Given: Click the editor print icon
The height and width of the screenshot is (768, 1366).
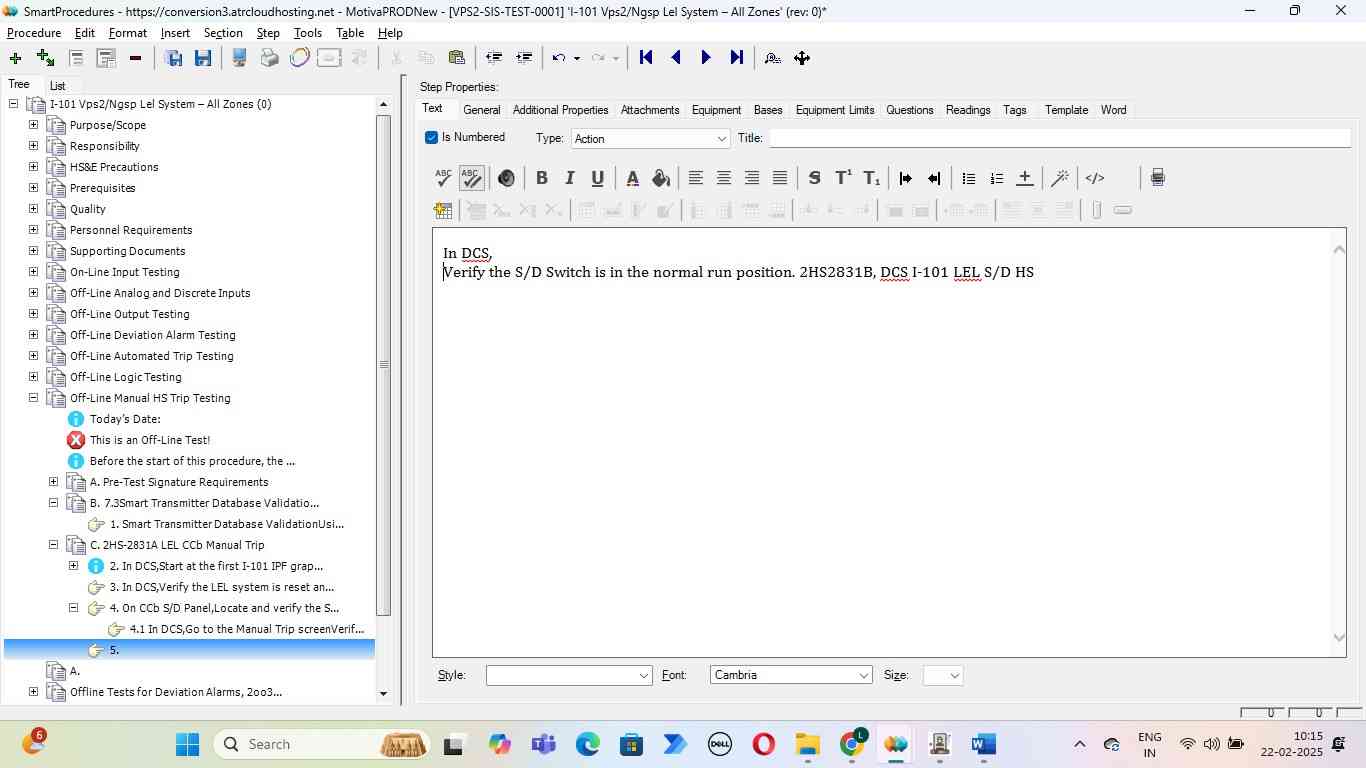Looking at the screenshot, I should point(1157,178).
